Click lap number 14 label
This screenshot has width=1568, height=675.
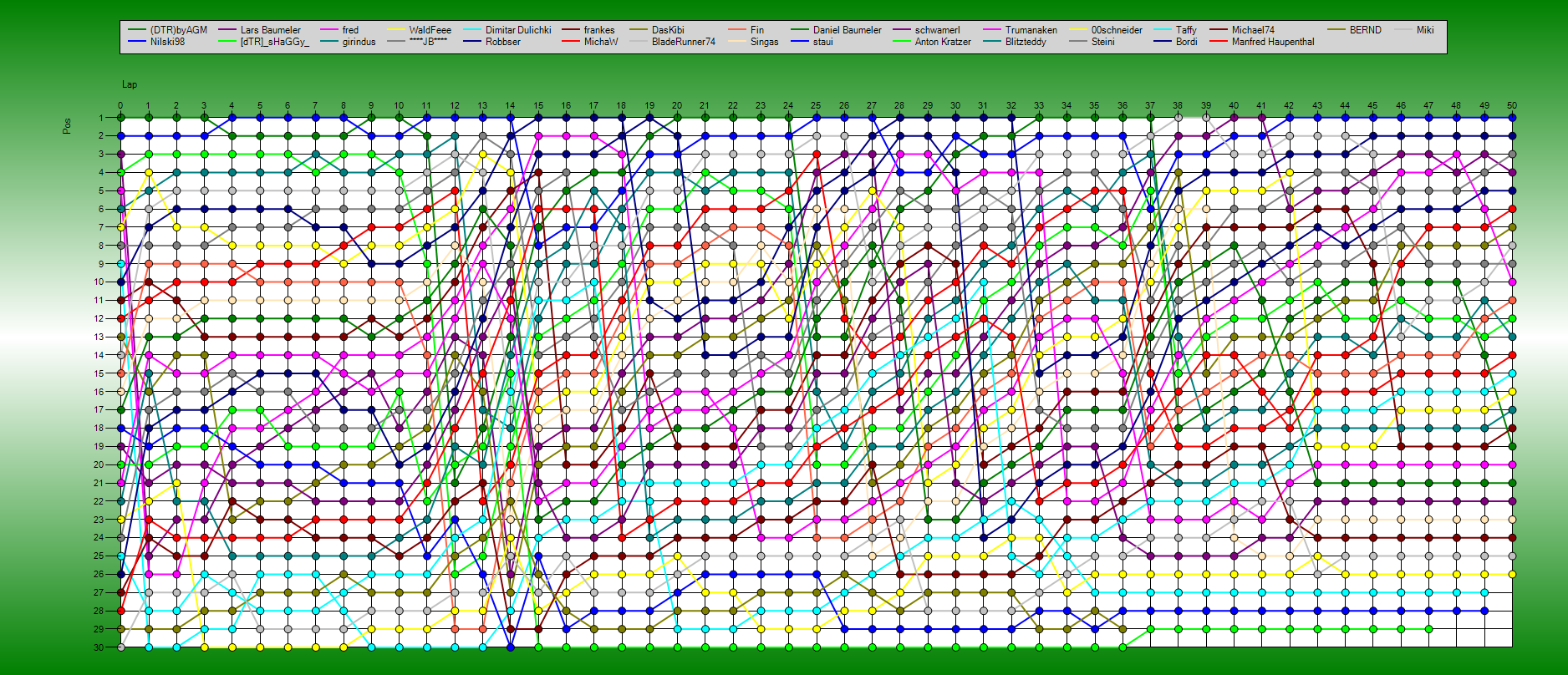[x=510, y=106]
